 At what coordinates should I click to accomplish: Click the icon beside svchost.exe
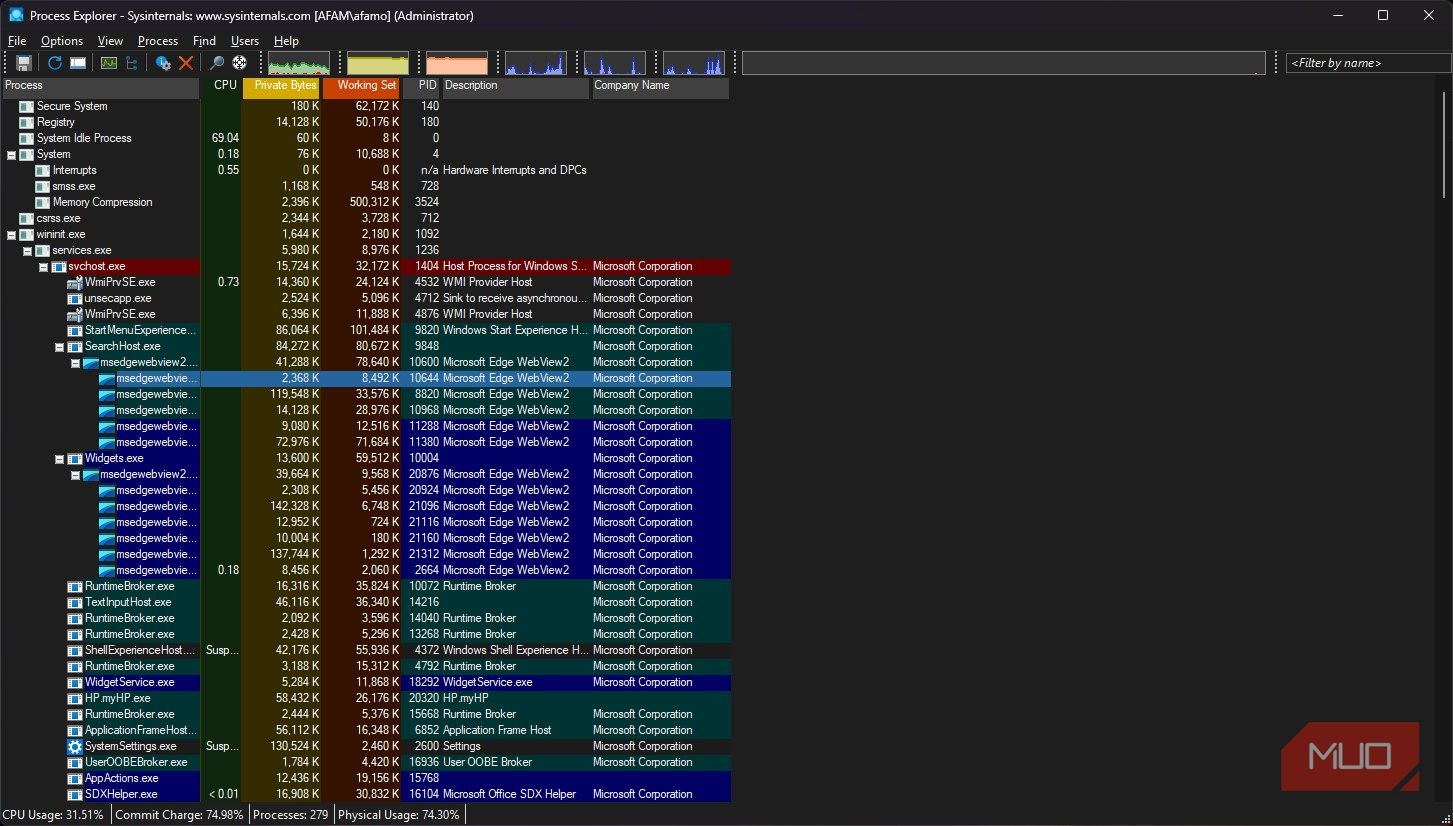tap(59, 266)
